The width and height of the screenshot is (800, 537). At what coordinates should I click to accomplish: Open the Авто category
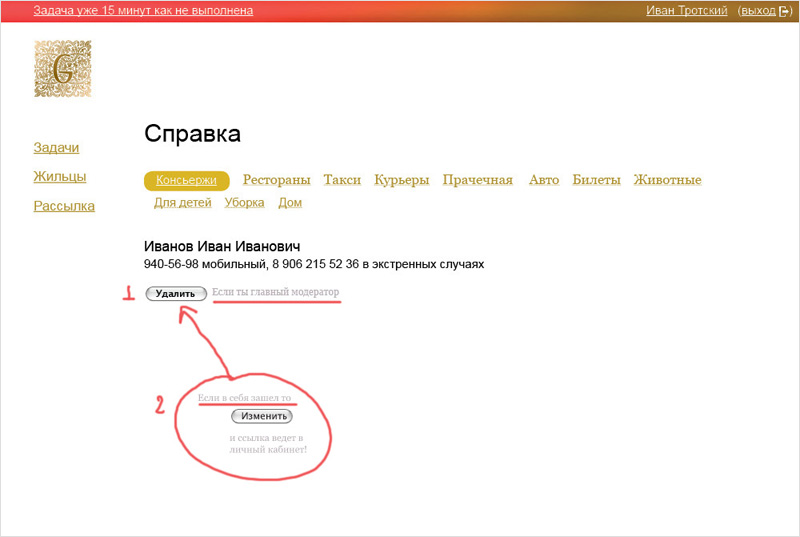(x=544, y=180)
